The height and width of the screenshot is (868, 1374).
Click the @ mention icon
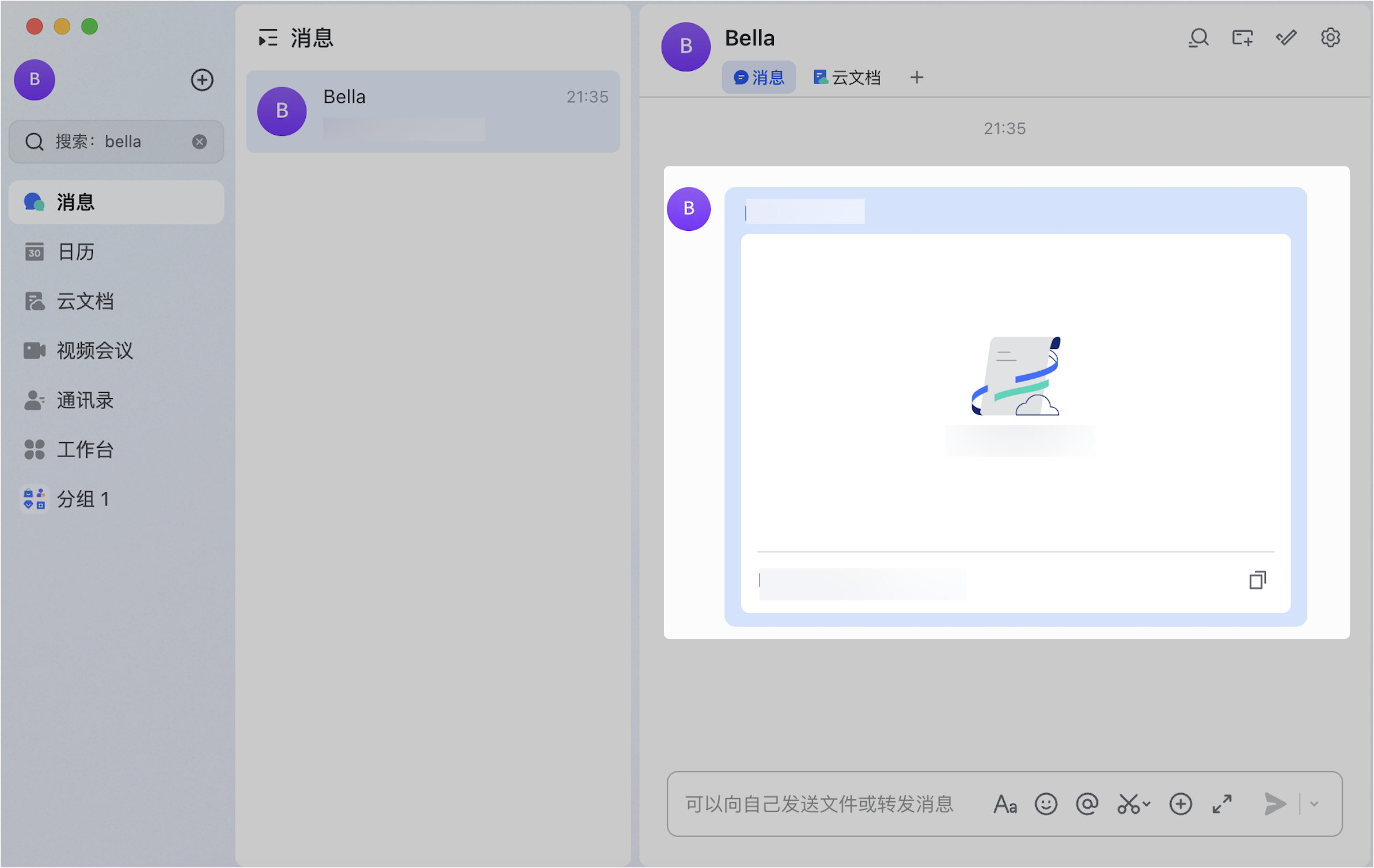[1087, 804]
